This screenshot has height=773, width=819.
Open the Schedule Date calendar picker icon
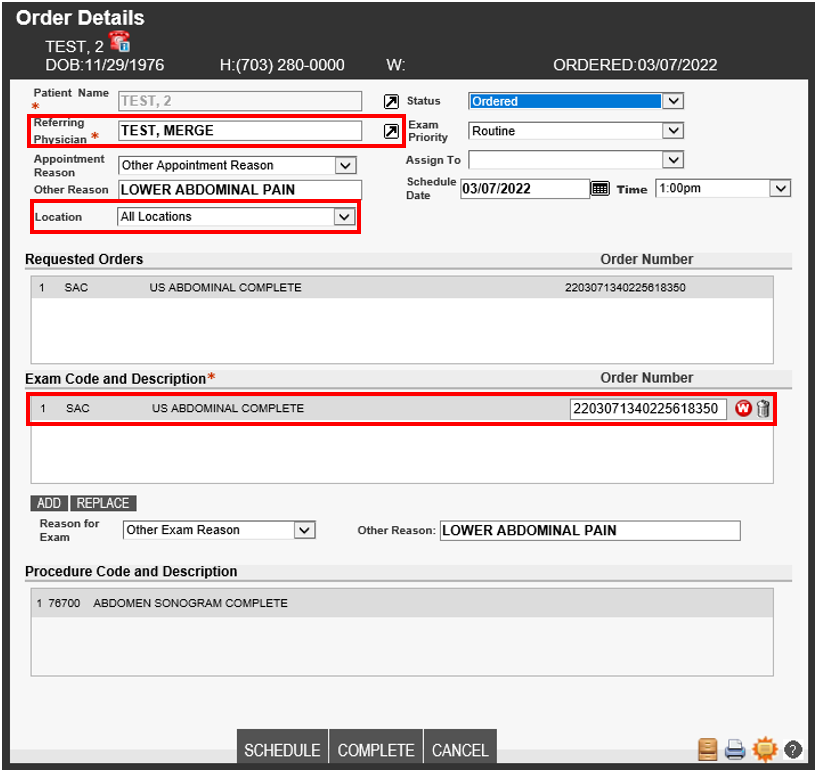tap(600, 189)
